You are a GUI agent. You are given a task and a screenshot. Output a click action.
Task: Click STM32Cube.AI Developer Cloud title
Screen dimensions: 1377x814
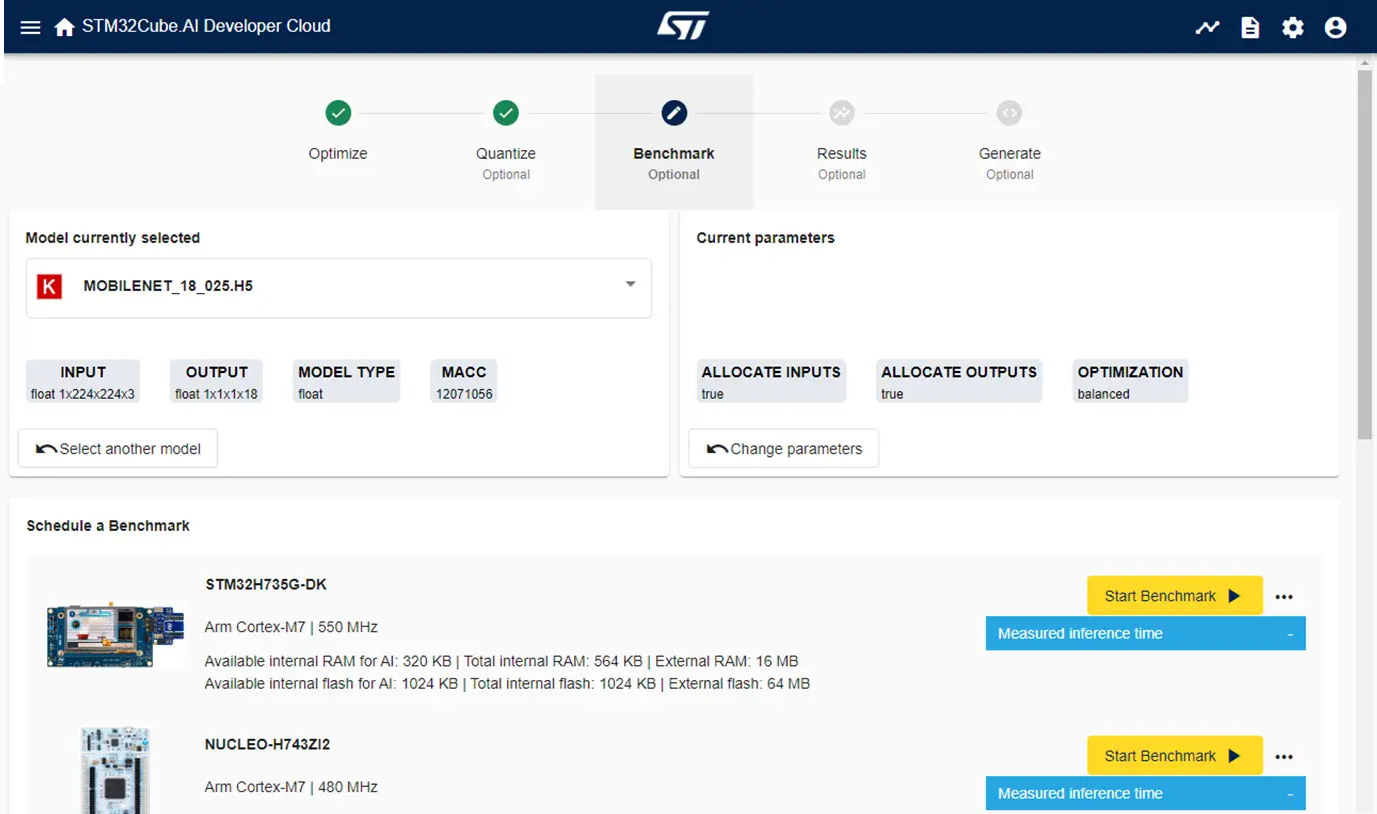(x=207, y=26)
